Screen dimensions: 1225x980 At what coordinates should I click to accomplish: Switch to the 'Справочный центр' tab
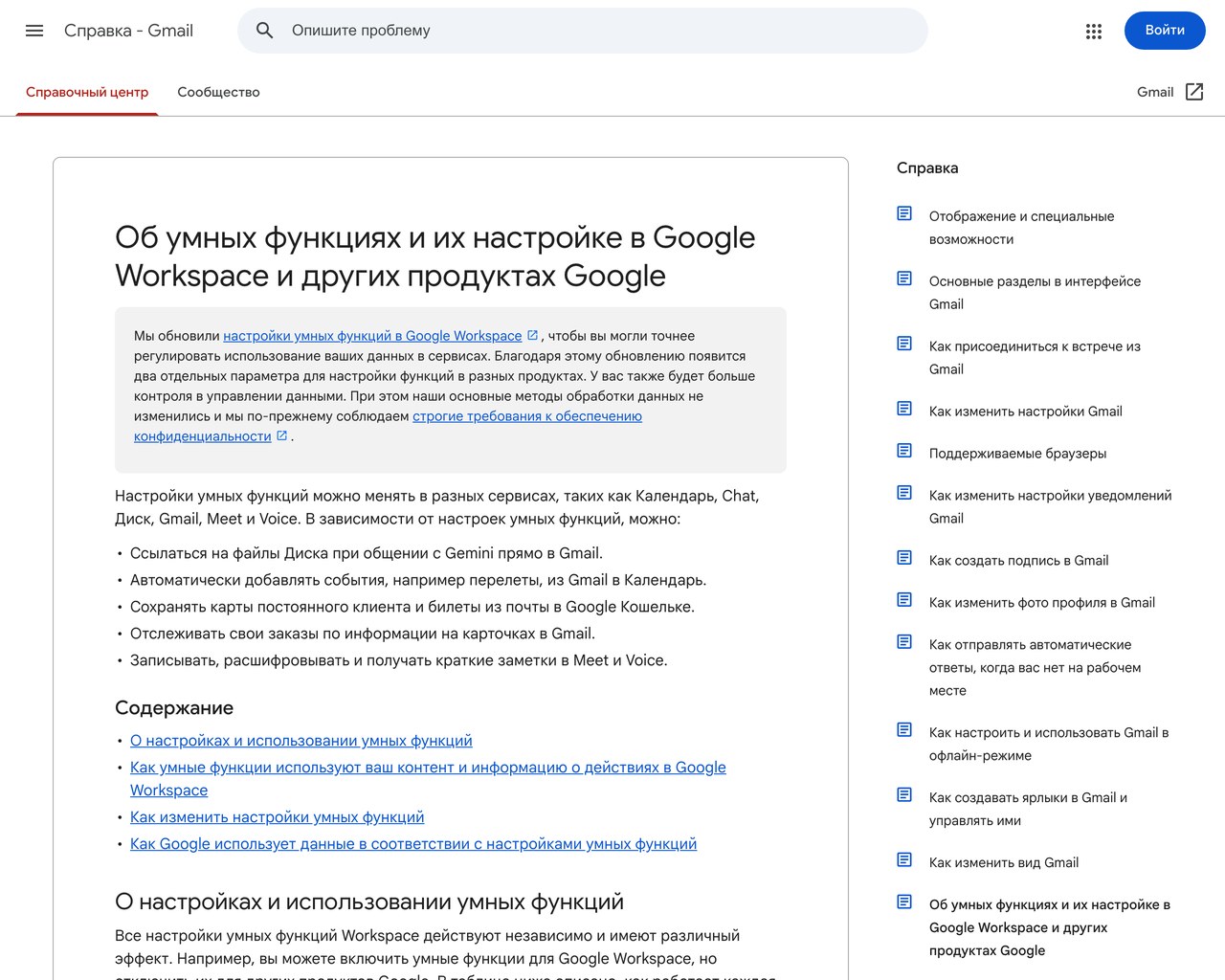click(x=87, y=93)
